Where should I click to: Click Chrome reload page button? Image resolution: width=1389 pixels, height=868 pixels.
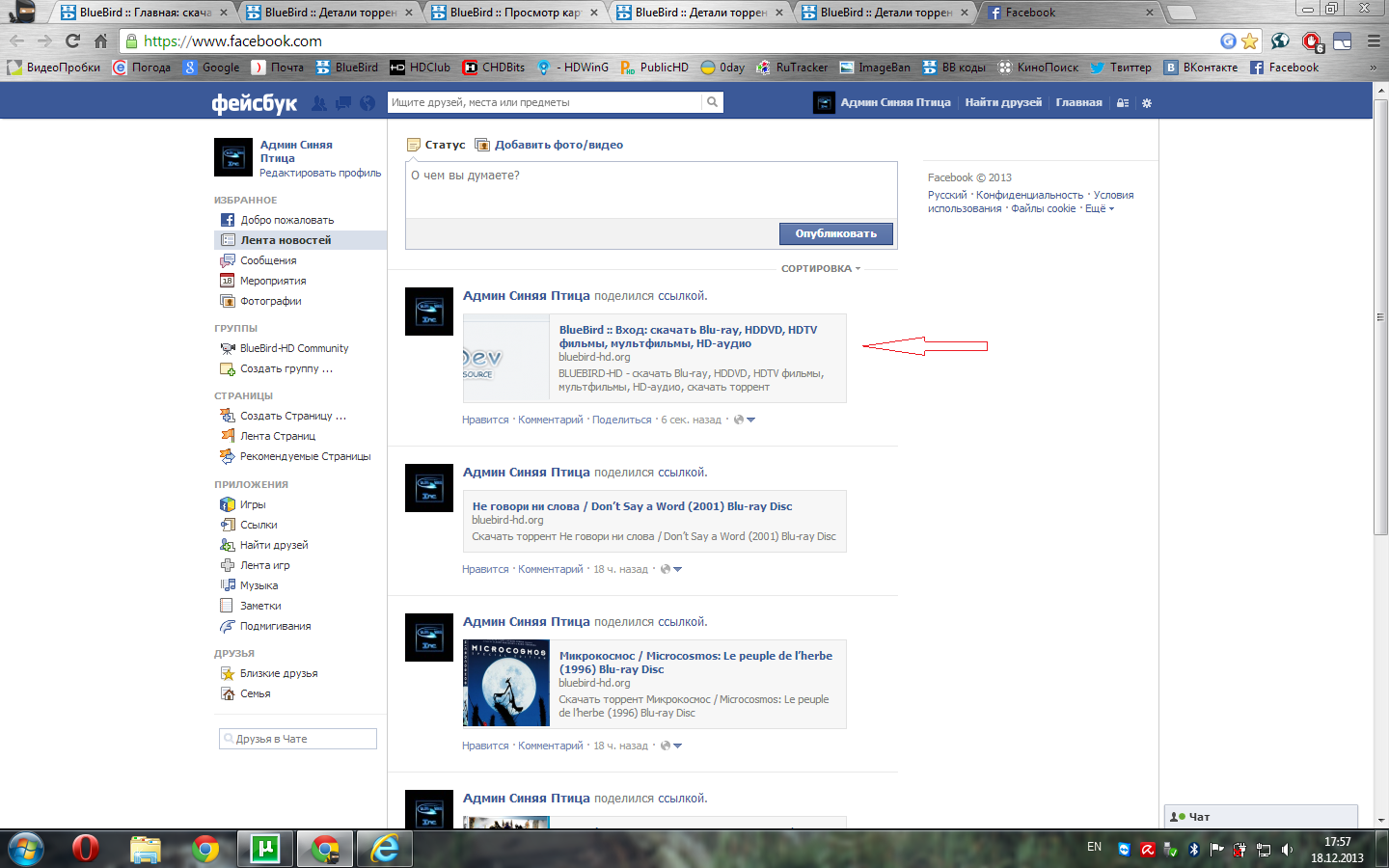coord(72,41)
